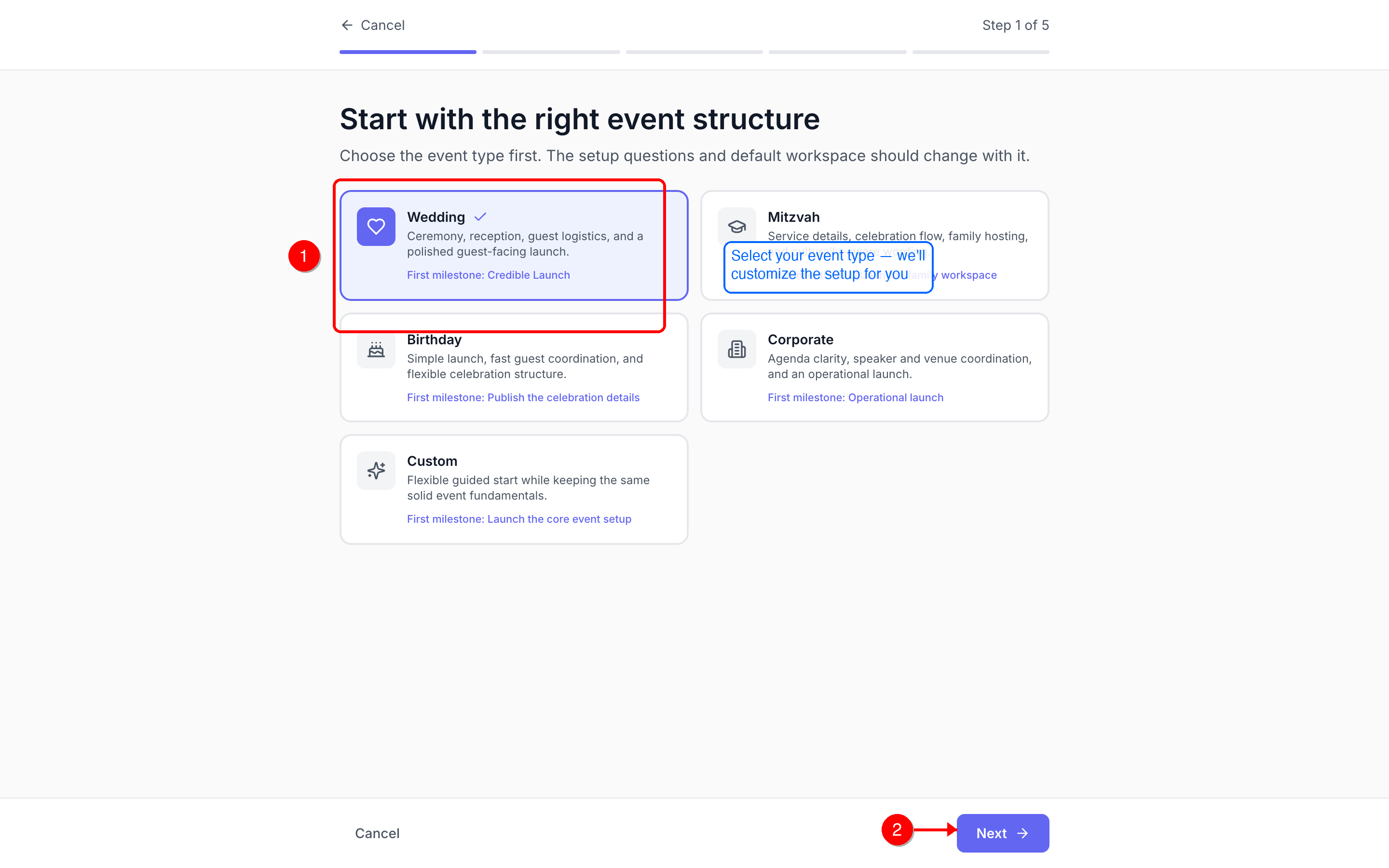Screen dimensions: 1389x868
Task: Click the checkmark next to Wedding
Action: pyautogui.click(x=480, y=217)
